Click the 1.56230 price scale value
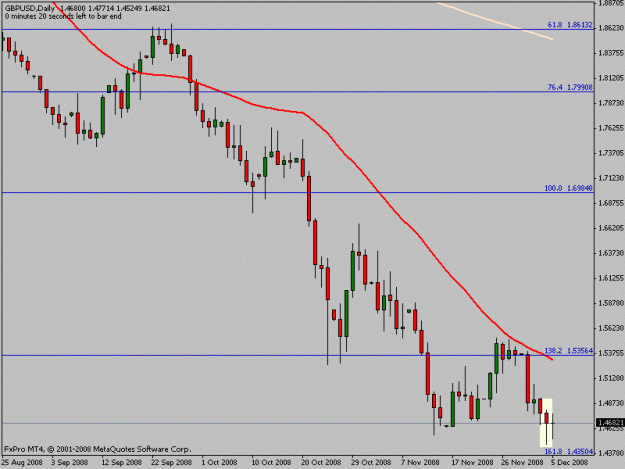Screen dimensions: 625x469 611,328
